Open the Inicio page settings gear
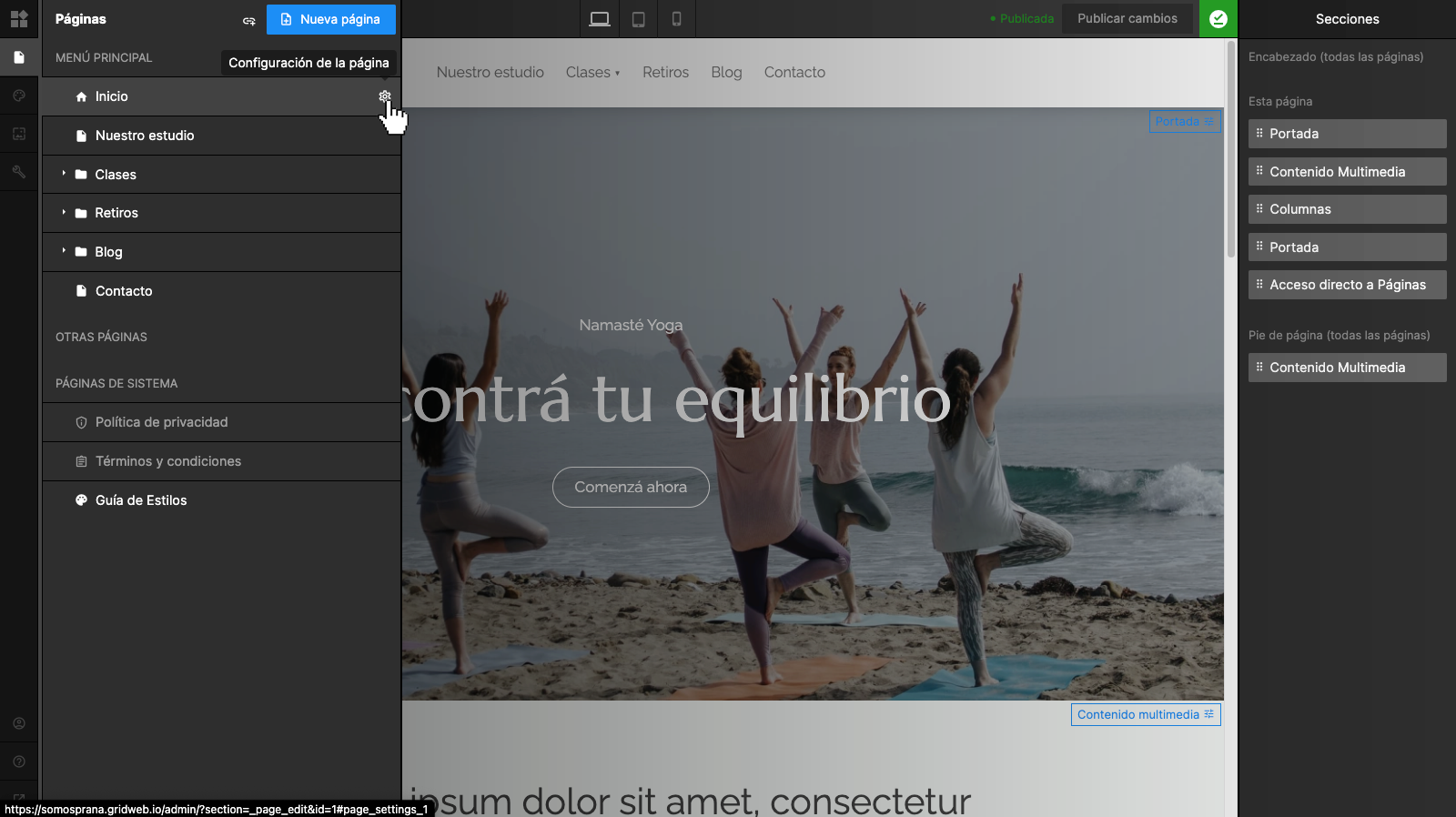The image size is (1456, 817). coord(385,96)
